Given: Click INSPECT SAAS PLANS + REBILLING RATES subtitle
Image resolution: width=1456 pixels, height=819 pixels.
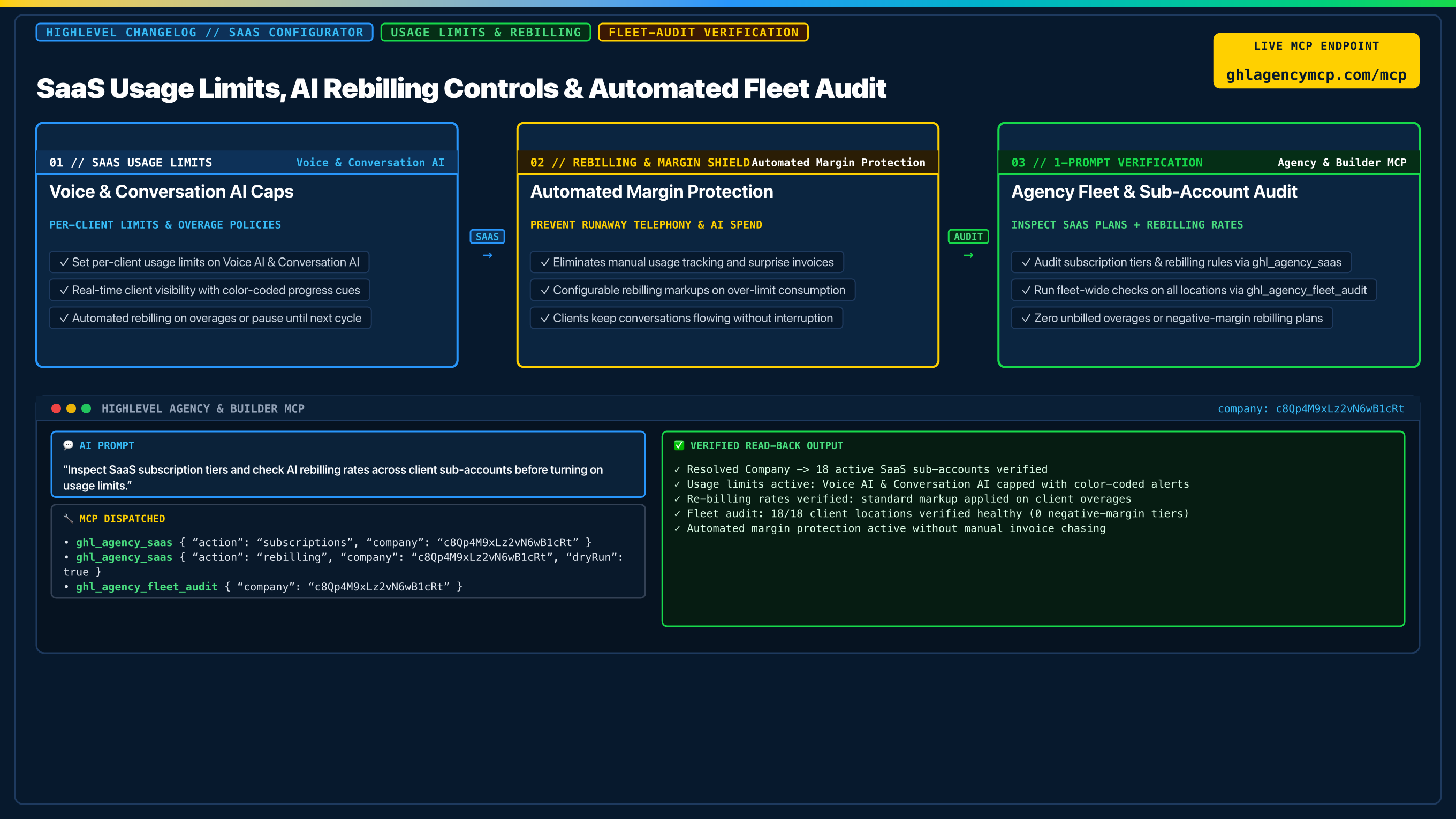Looking at the screenshot, I should [1127, 225].
